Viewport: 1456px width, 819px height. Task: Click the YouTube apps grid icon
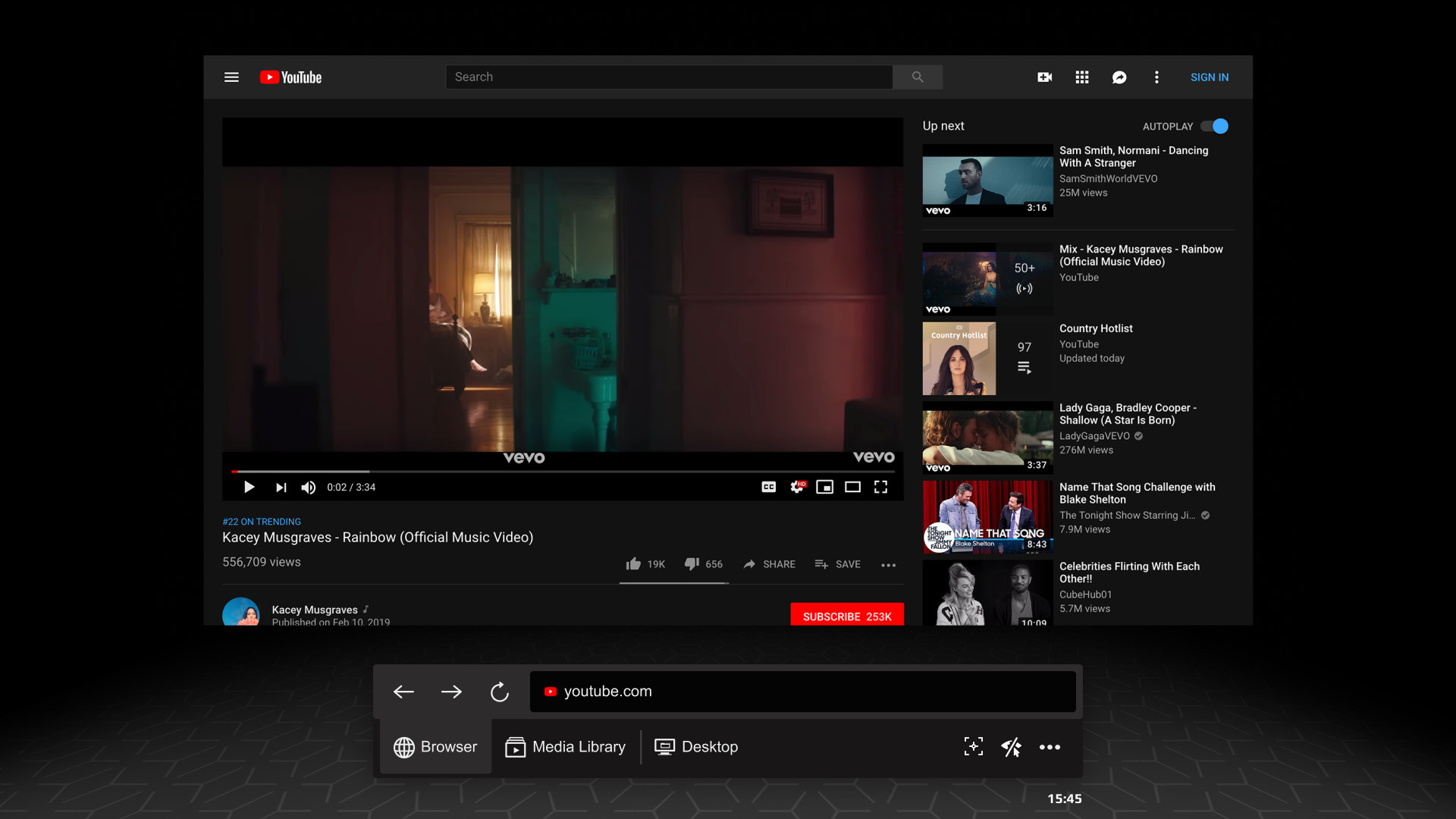point(1082,77)
